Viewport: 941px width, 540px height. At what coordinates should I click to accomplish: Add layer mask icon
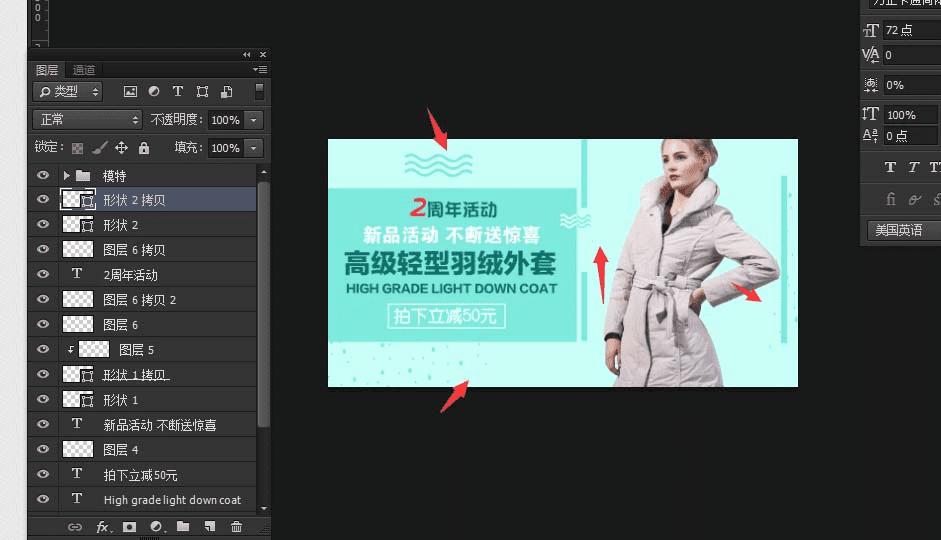pos(129,527)
